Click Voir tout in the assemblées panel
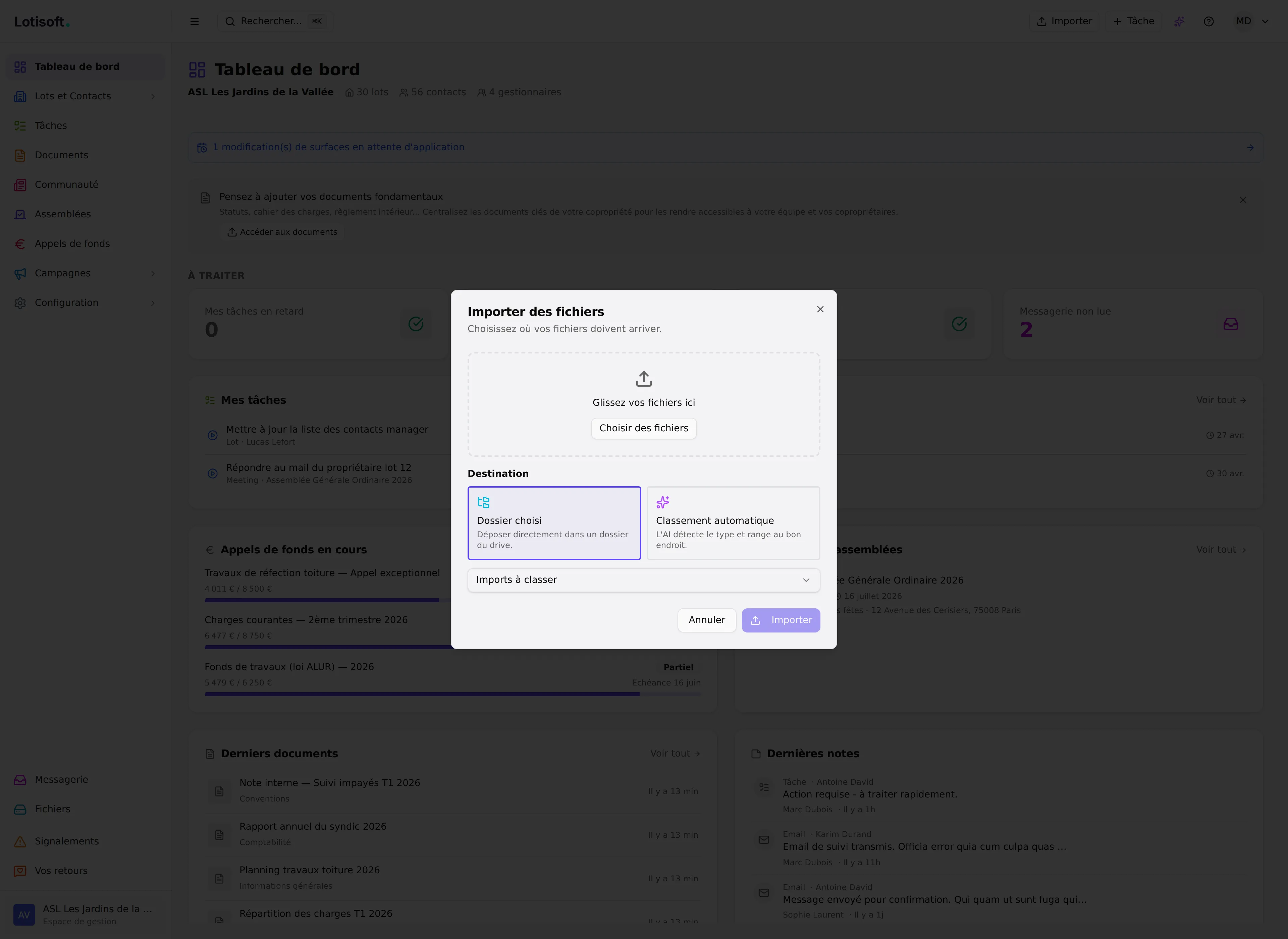The width and height of the screenshot is (1288, 939). click(1221, 550)
